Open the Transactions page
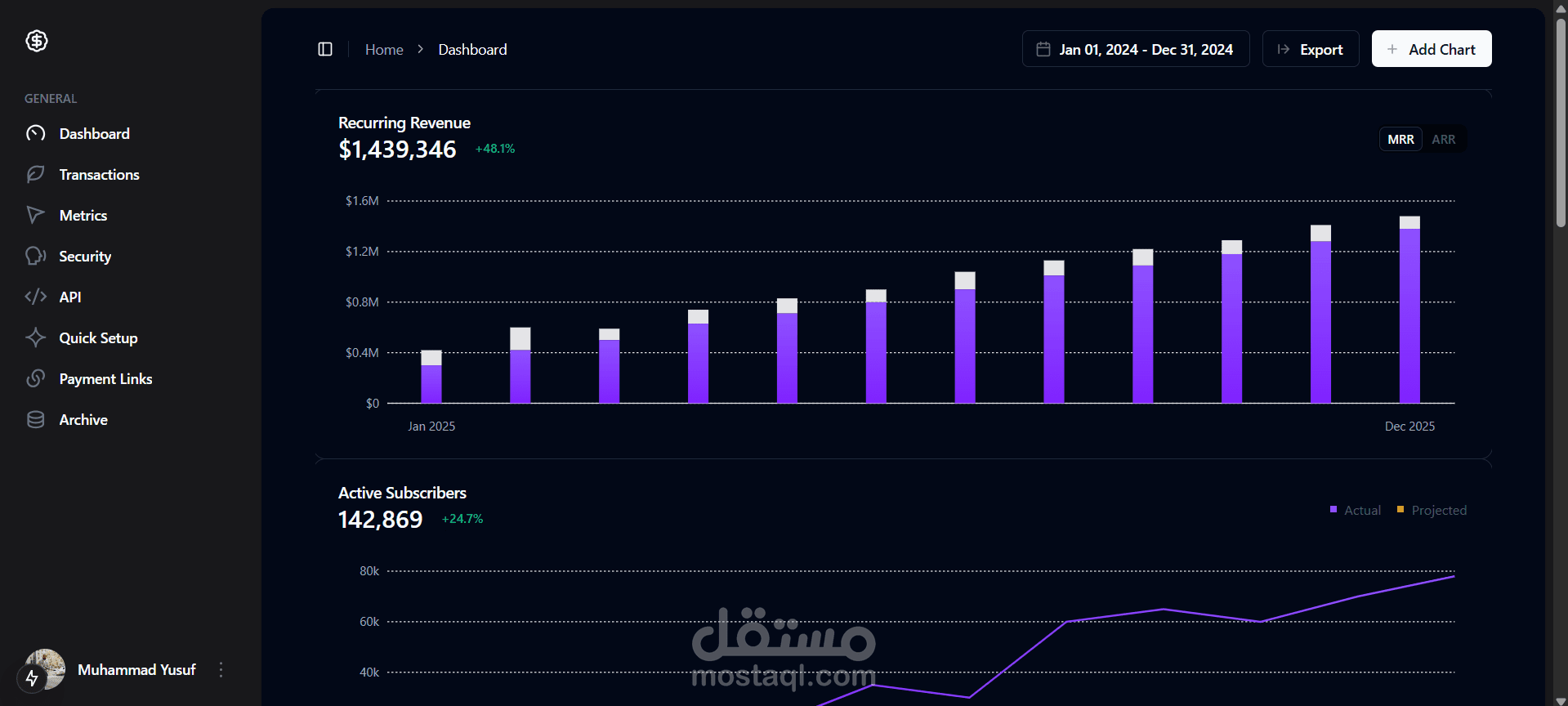This screenshot has height=706, width=1568. click(99, 174)
